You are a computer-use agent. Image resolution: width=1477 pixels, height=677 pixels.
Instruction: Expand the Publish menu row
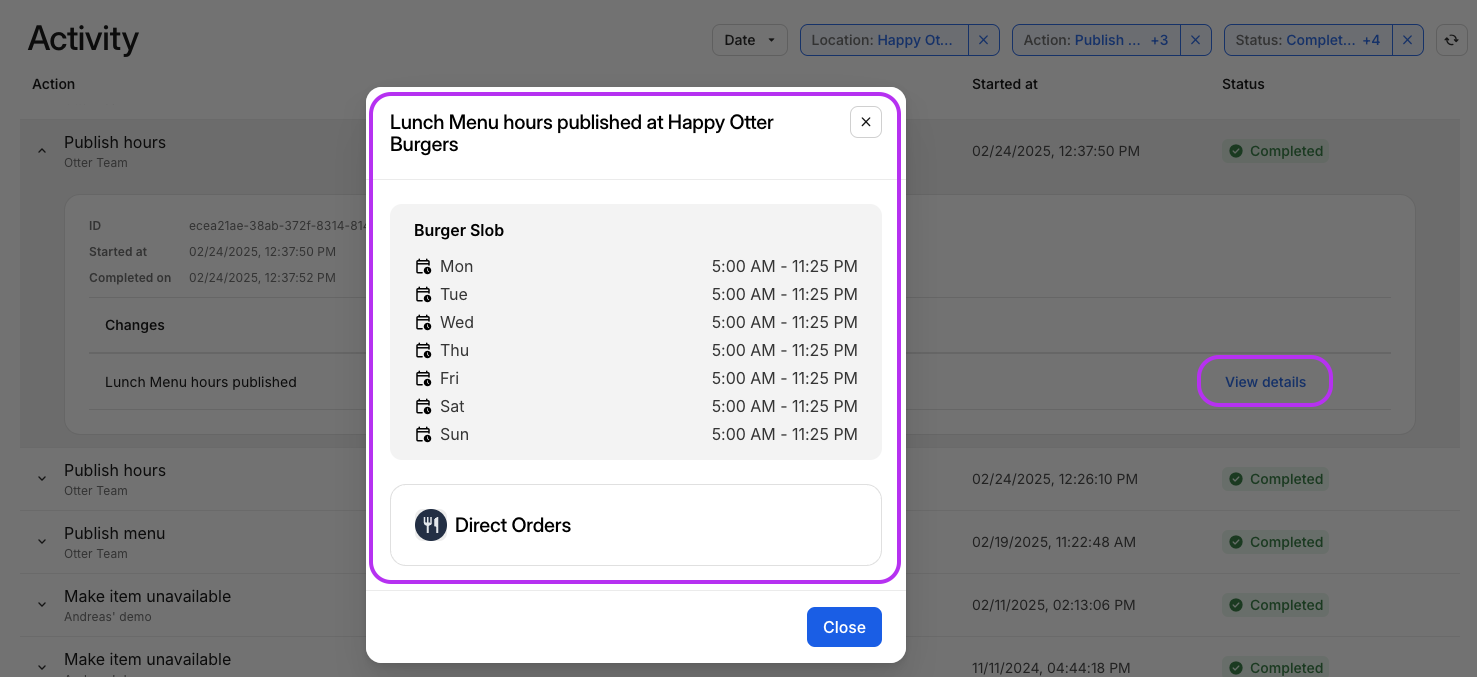pyautogui.click(x=42, y=542)
